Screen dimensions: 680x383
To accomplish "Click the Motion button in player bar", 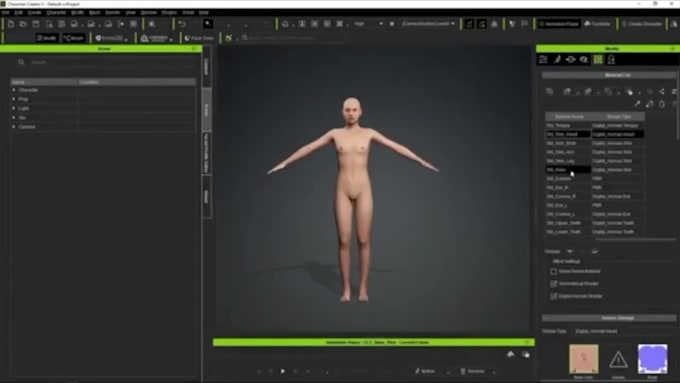I will [x=425, y=371].
